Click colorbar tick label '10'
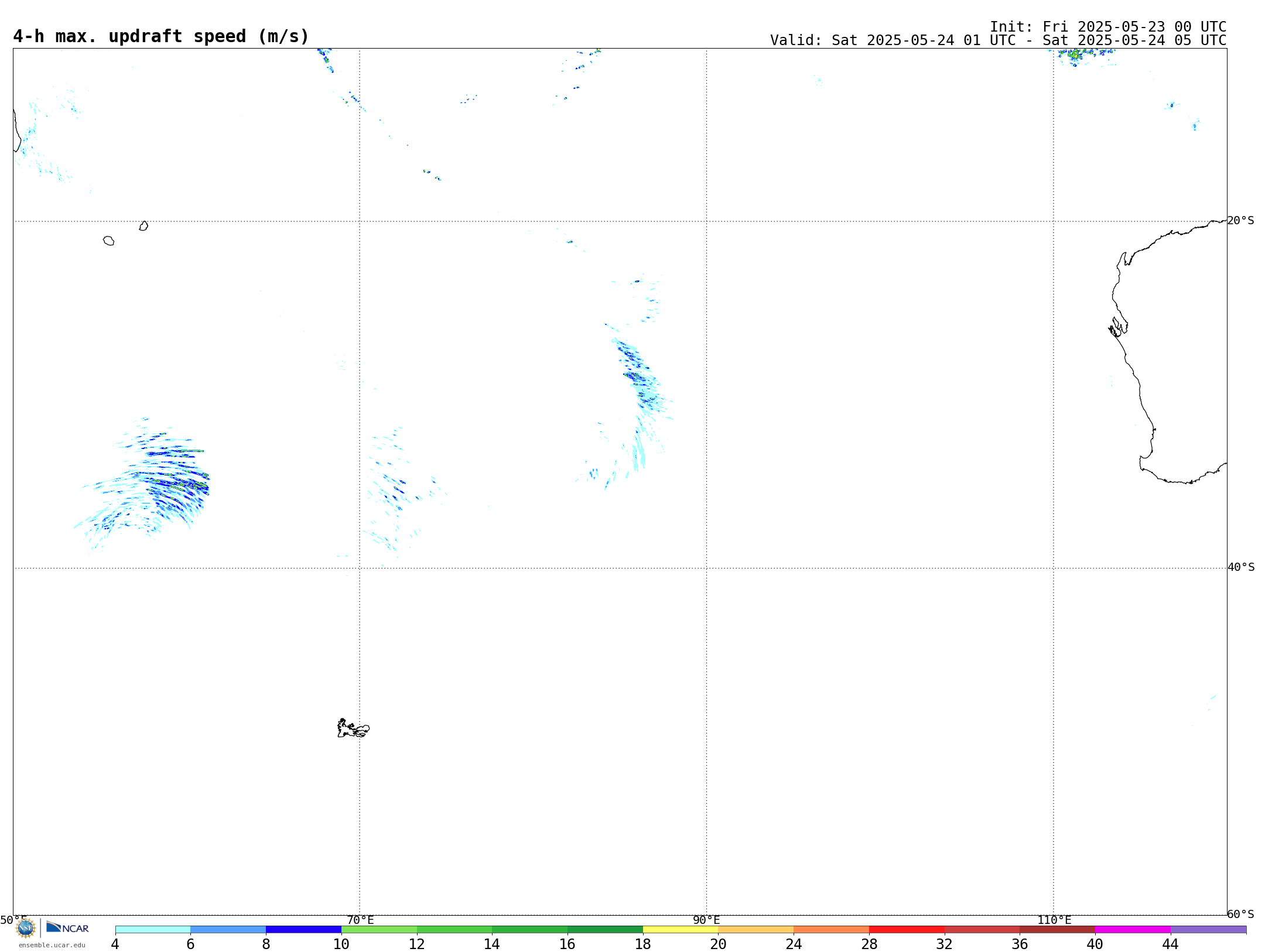 (x=341, y=944)
